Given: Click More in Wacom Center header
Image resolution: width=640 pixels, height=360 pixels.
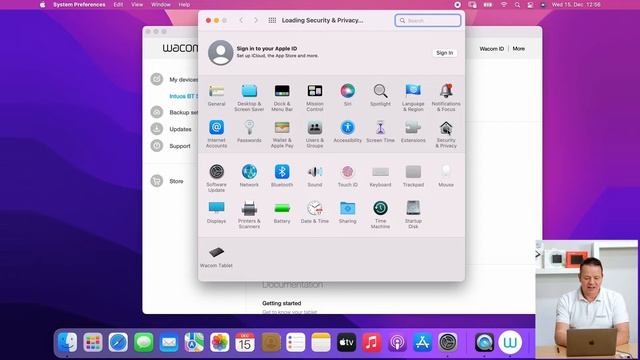Looking at the screenshot, I should (x=518, y=49).
